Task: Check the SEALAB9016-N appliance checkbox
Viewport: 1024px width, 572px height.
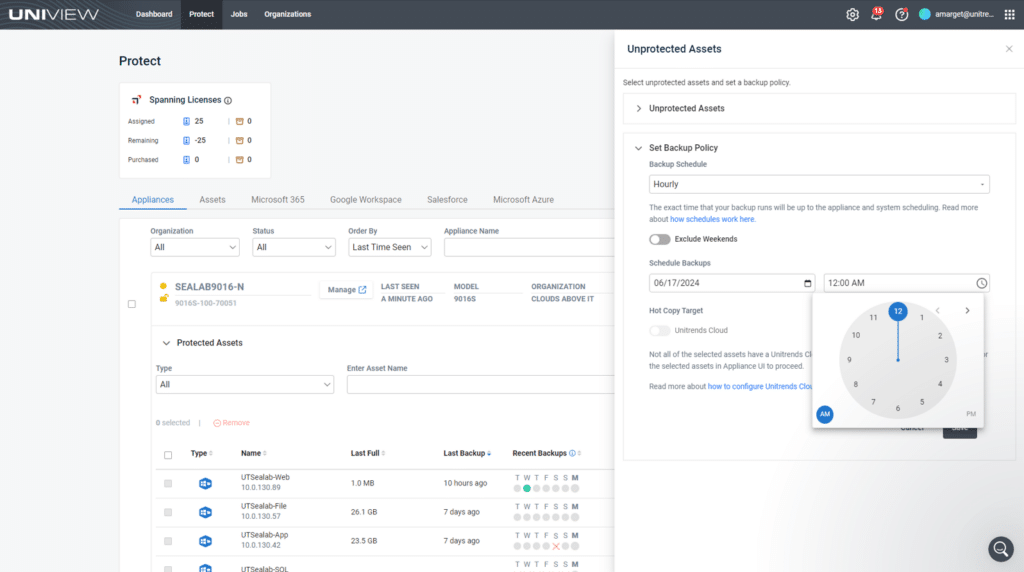Action: (x=132, y=304)
